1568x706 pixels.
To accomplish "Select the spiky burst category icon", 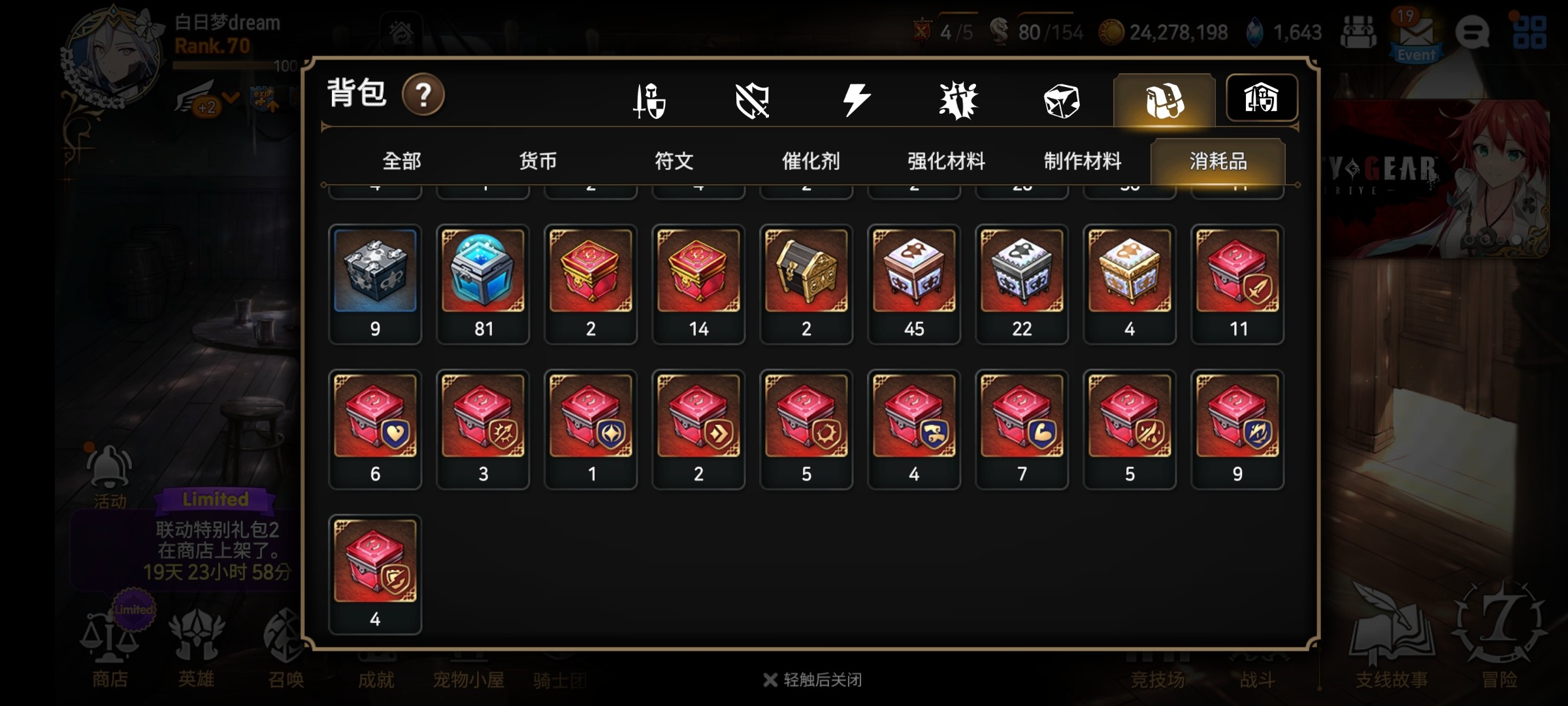I will [x=958, y=101].
